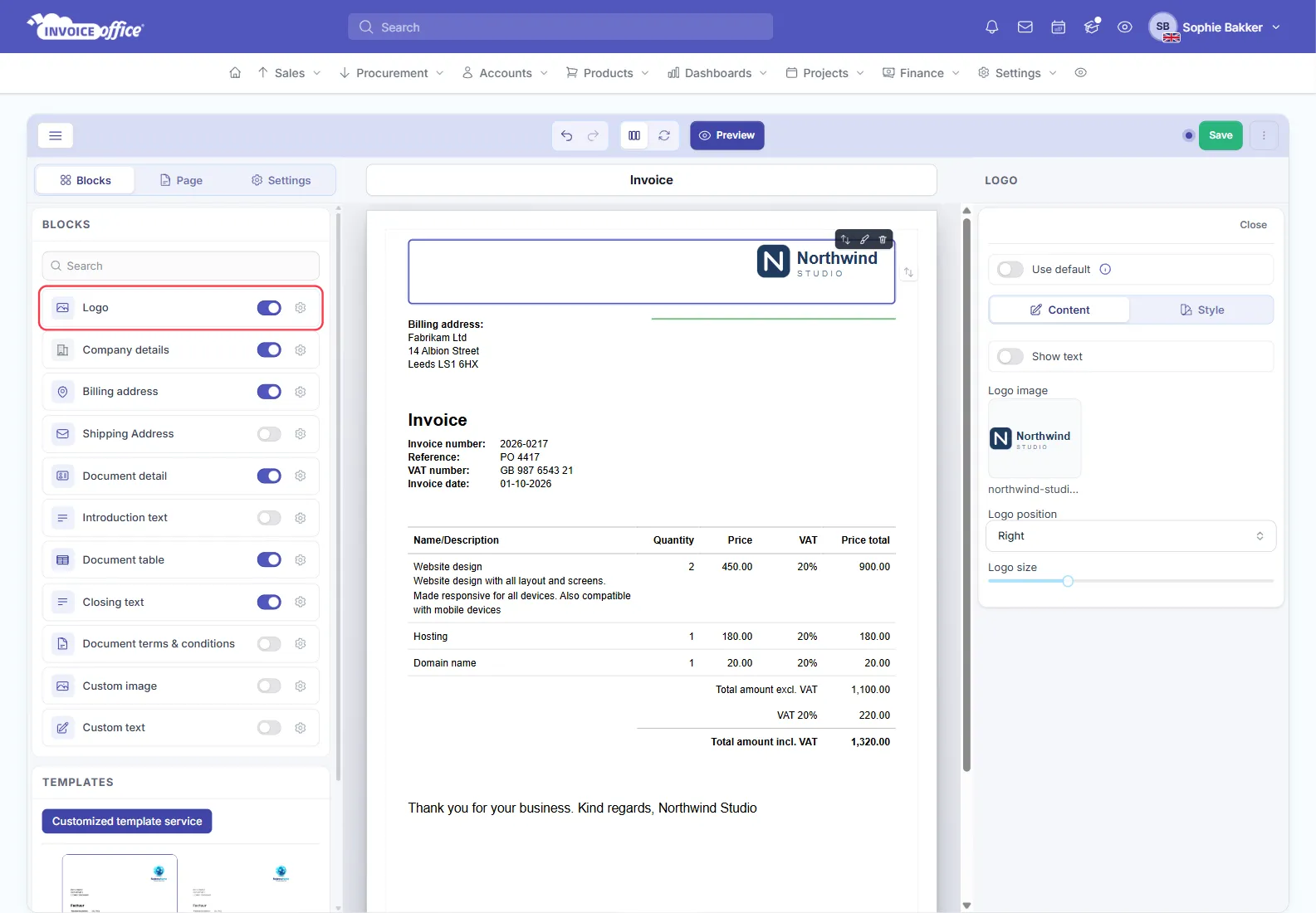Expand the Finance menu
This screenshot has width=1316, height=913.
(921, 73)
